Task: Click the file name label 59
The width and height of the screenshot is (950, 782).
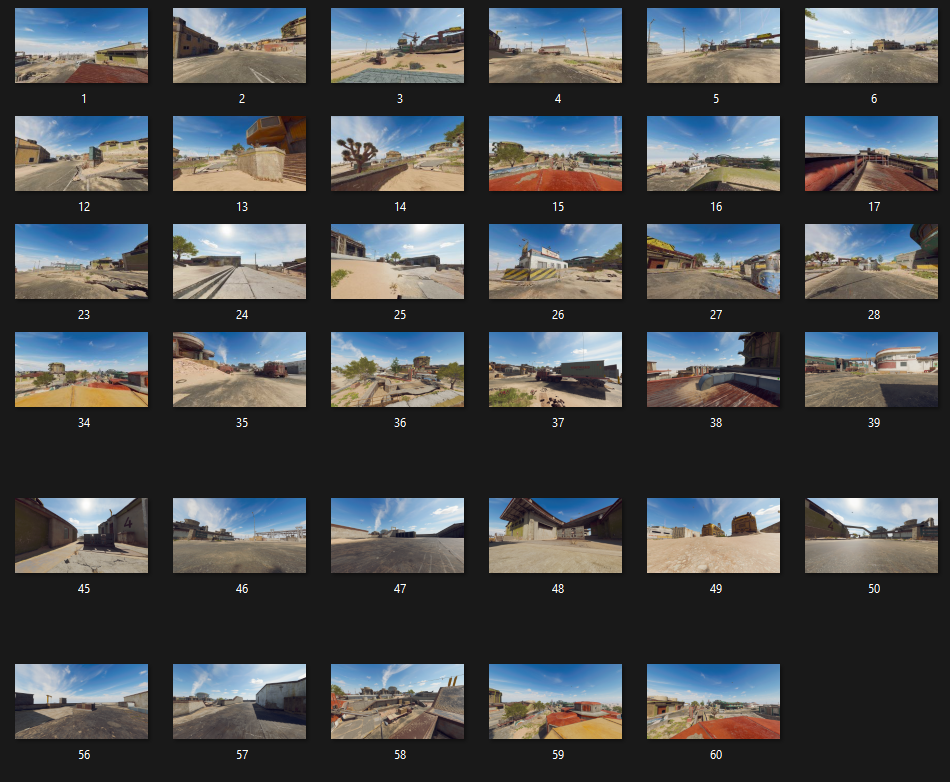Action: click(x=558, y=755)
